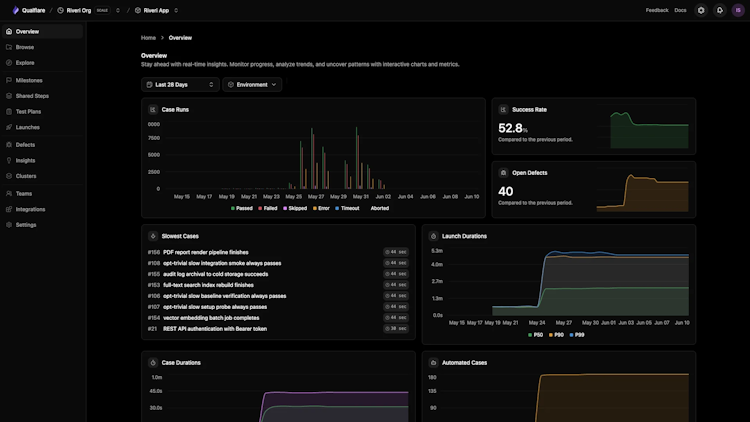Click the Case Runs chart icon
The image size is (750, 422).
click(153, 110)
